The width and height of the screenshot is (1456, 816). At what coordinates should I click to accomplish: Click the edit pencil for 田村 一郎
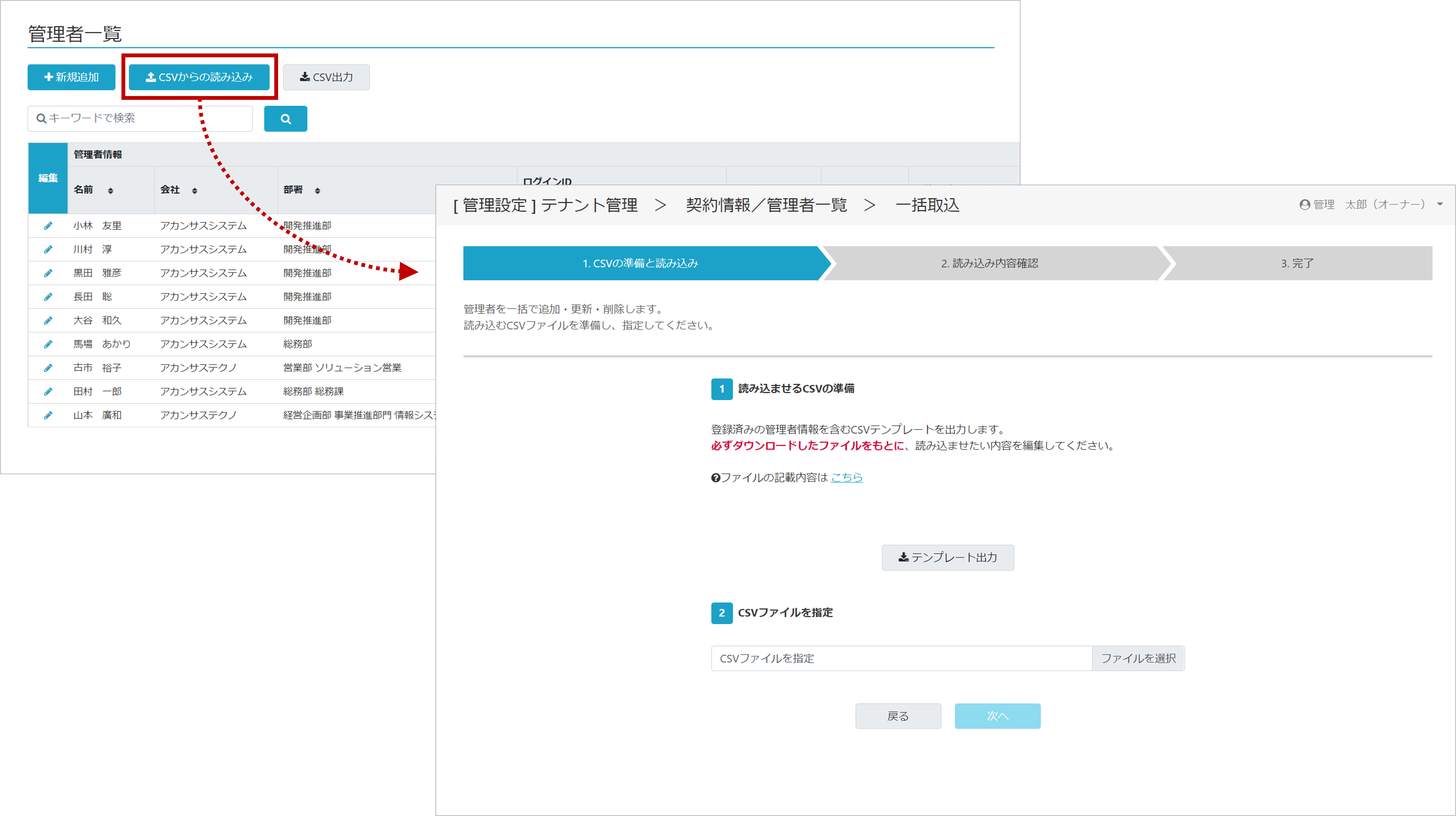click(48, 391)
